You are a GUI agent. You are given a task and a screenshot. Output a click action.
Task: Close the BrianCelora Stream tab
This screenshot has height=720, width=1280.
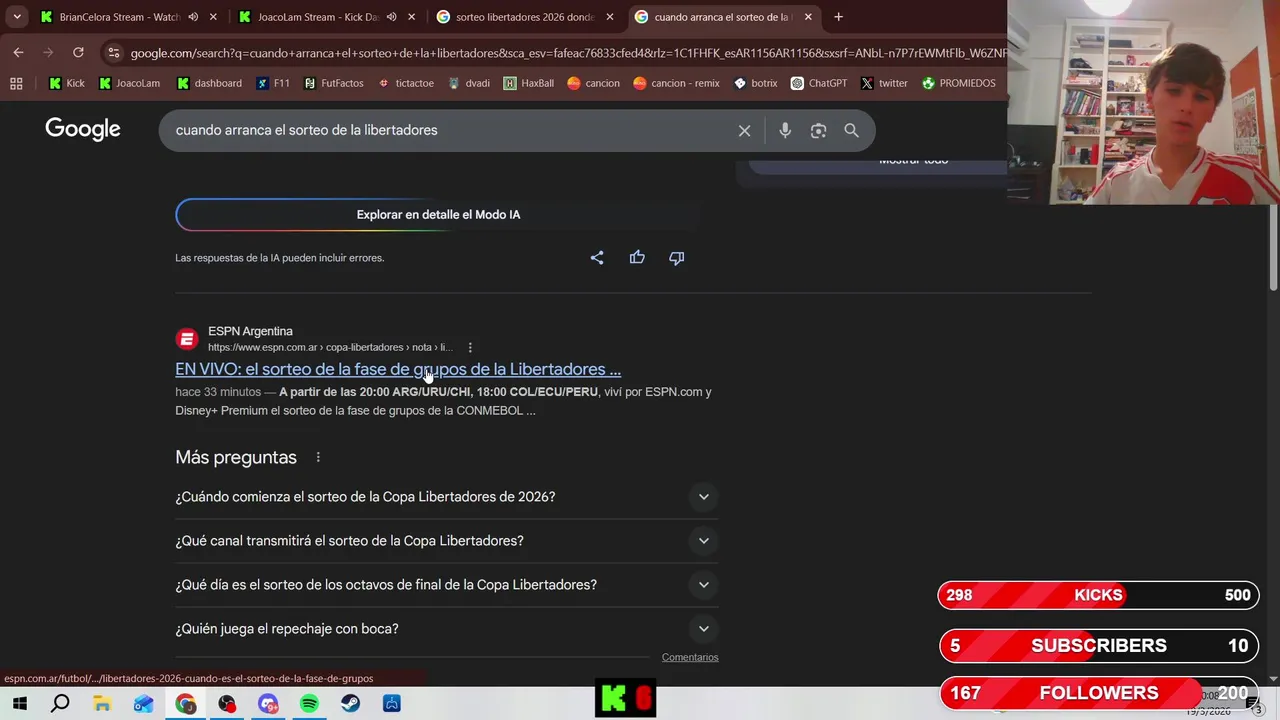[213, 17]
